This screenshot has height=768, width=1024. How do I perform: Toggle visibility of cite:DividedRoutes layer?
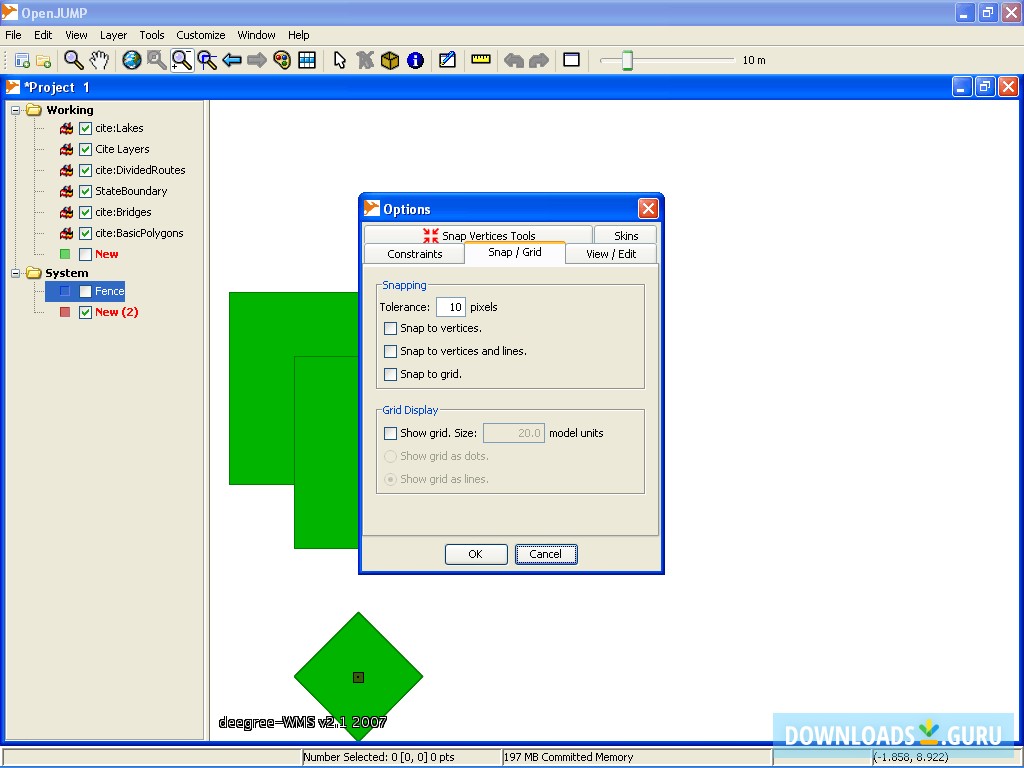click(x=86, y=170)
